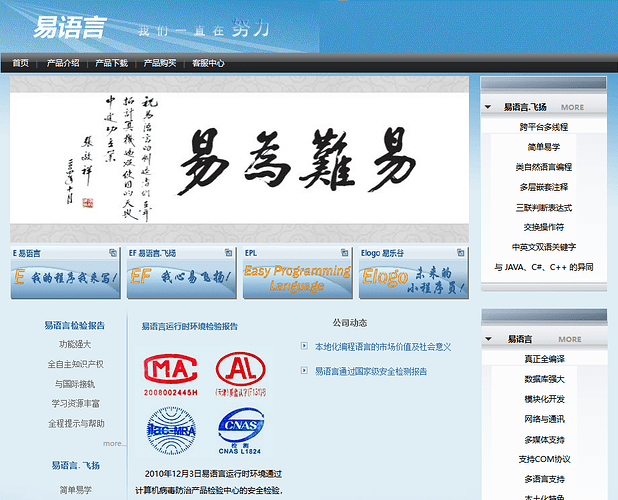This screenshot has height=500, width=618.
Task: Click 三联判断表达式 in sidebar
Action: (544, 207)
